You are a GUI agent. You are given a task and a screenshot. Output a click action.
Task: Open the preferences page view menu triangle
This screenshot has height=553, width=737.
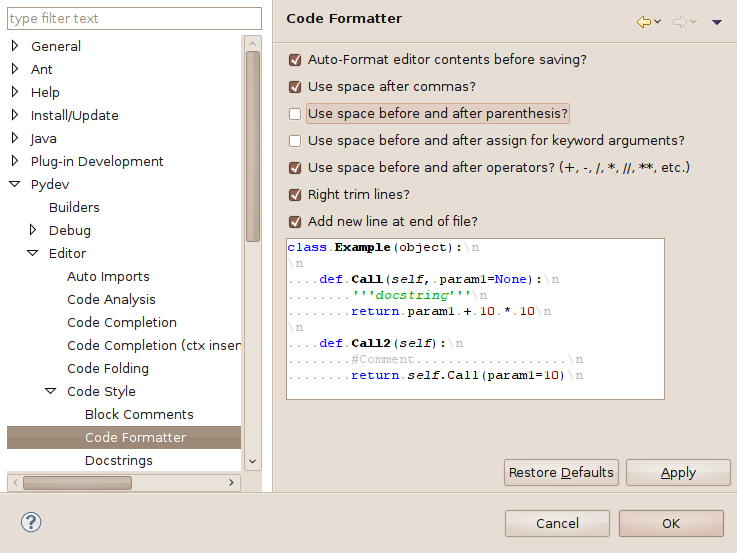point(716,22)
